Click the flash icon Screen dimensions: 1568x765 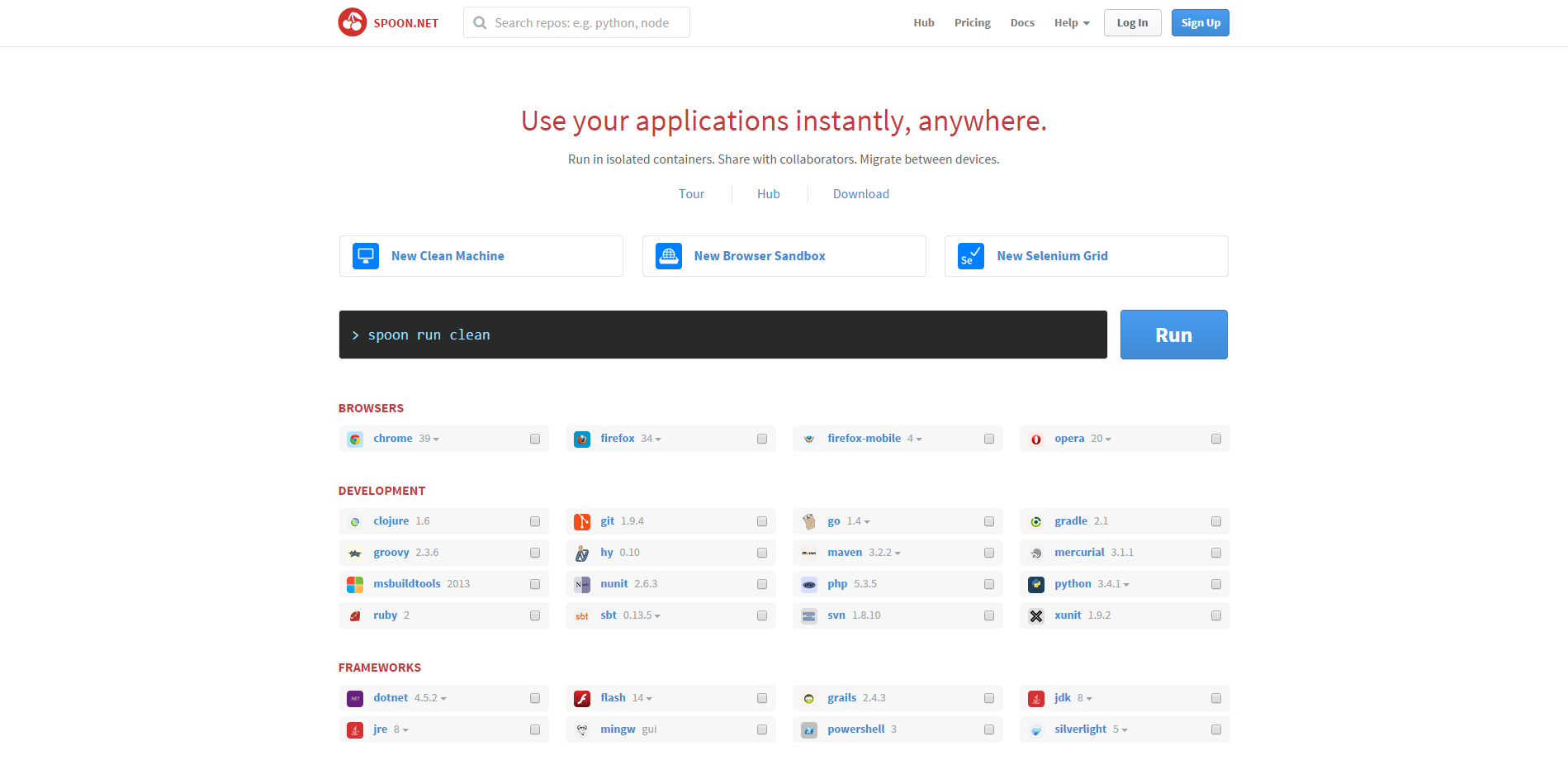click(x=582, y=699)
